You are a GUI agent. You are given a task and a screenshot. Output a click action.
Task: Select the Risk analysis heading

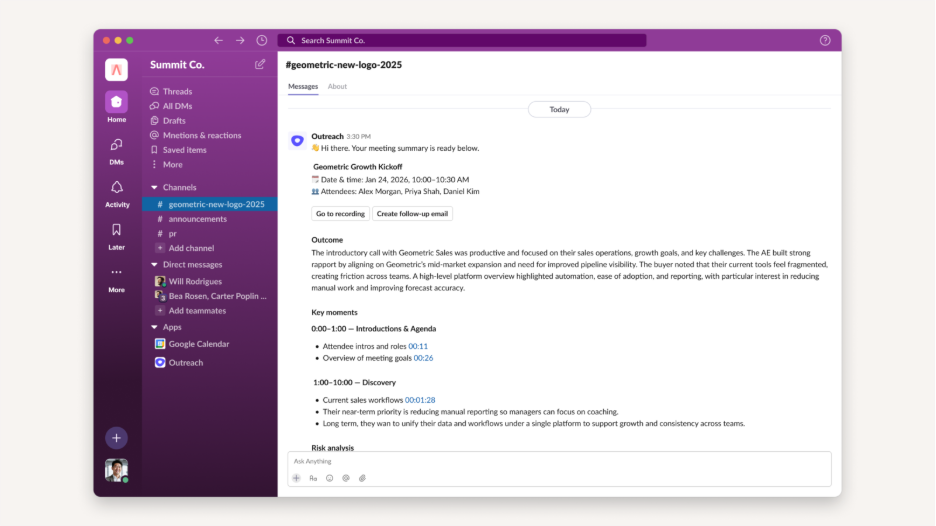(332, 447)
